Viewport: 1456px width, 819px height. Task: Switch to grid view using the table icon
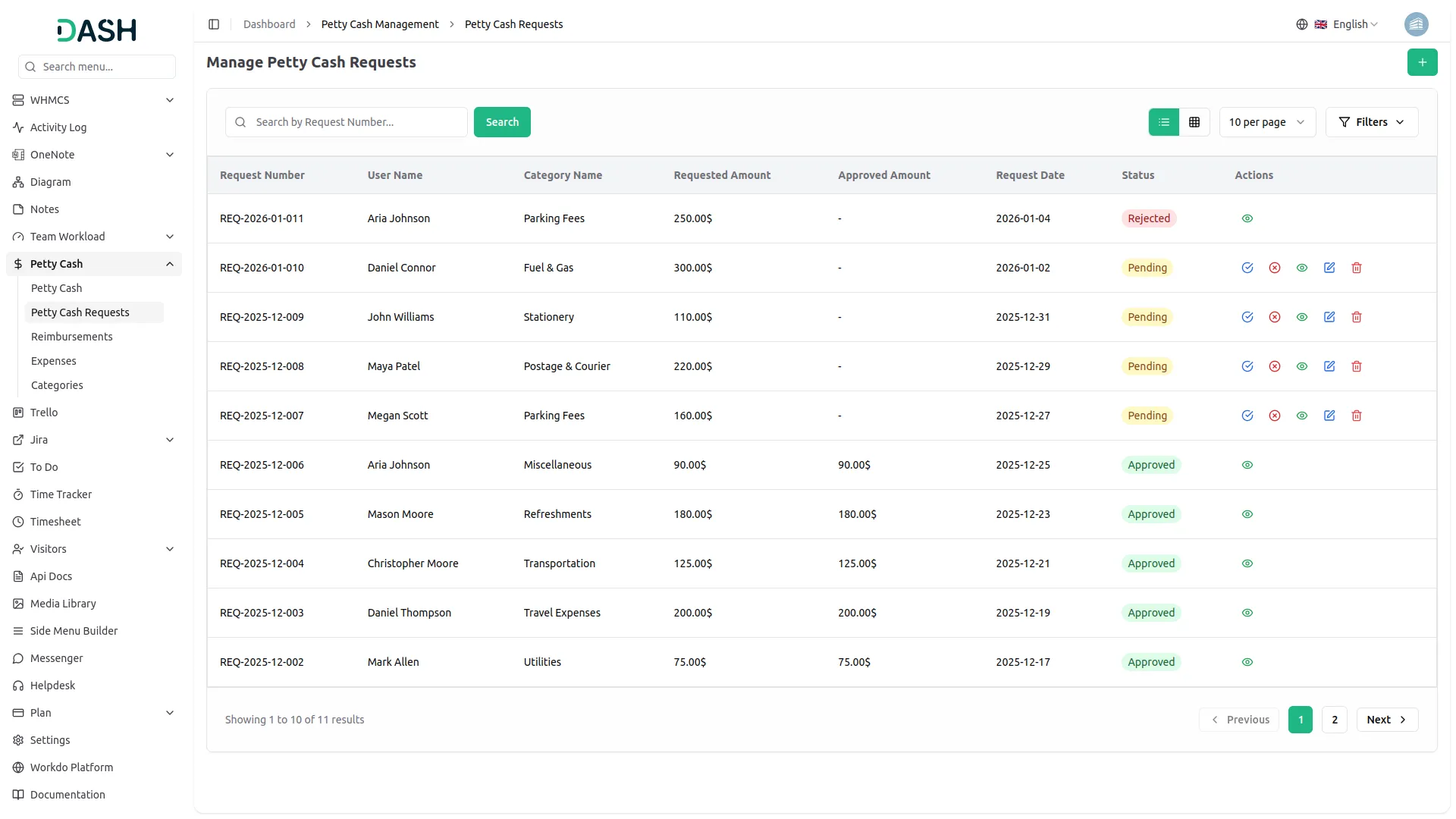tap(1194, 121)
